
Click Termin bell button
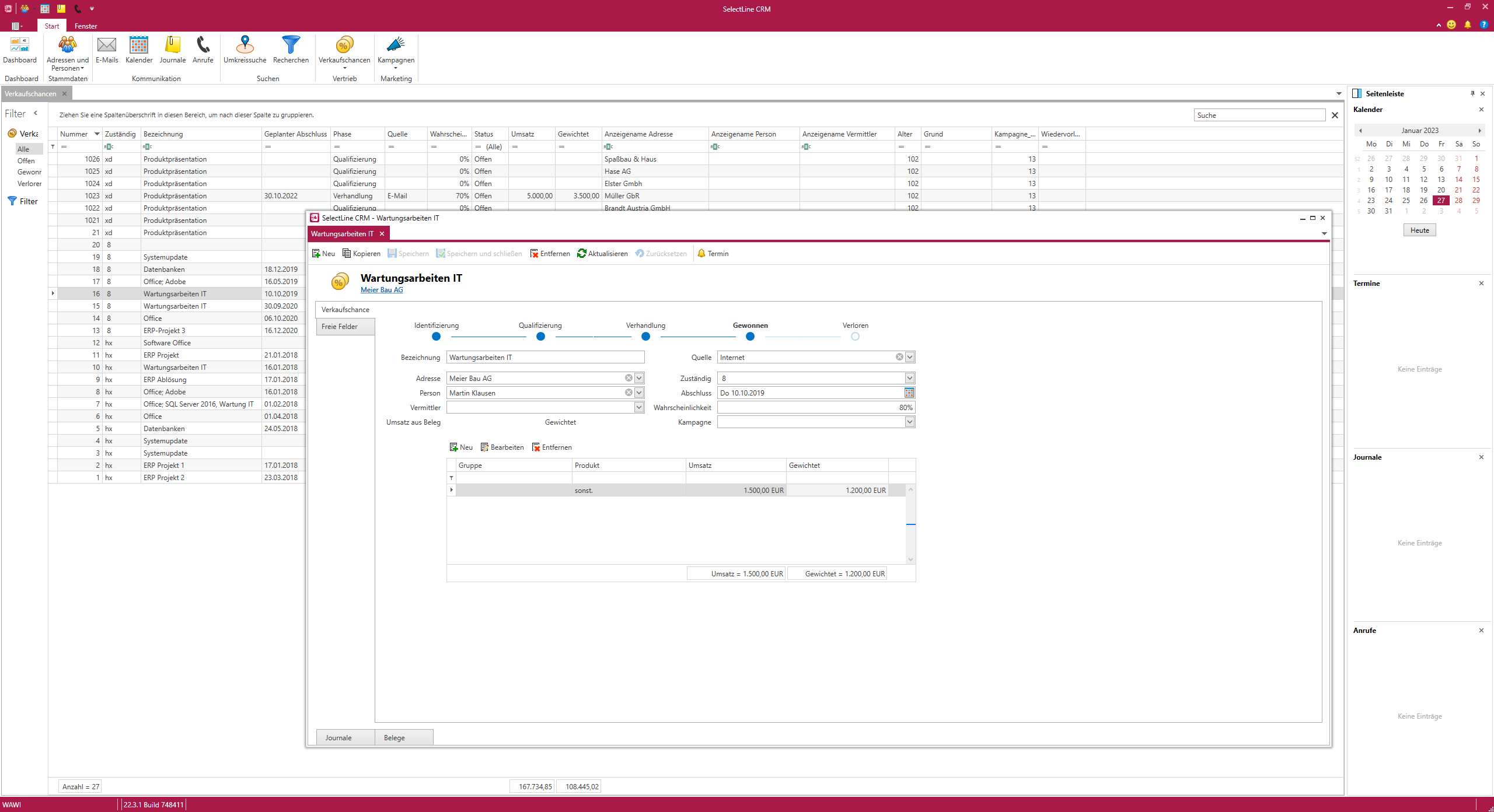(x=713, y=253)
